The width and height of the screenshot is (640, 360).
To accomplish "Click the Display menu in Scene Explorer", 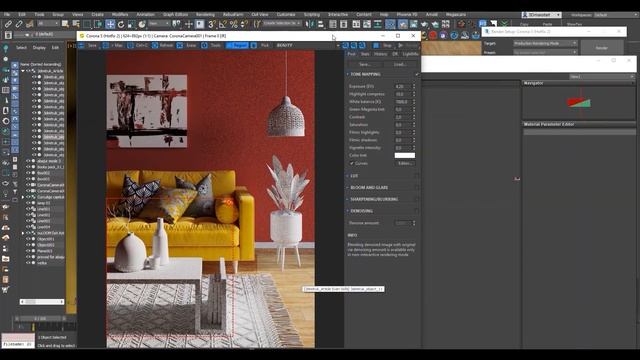I will [x=39, y=48].
